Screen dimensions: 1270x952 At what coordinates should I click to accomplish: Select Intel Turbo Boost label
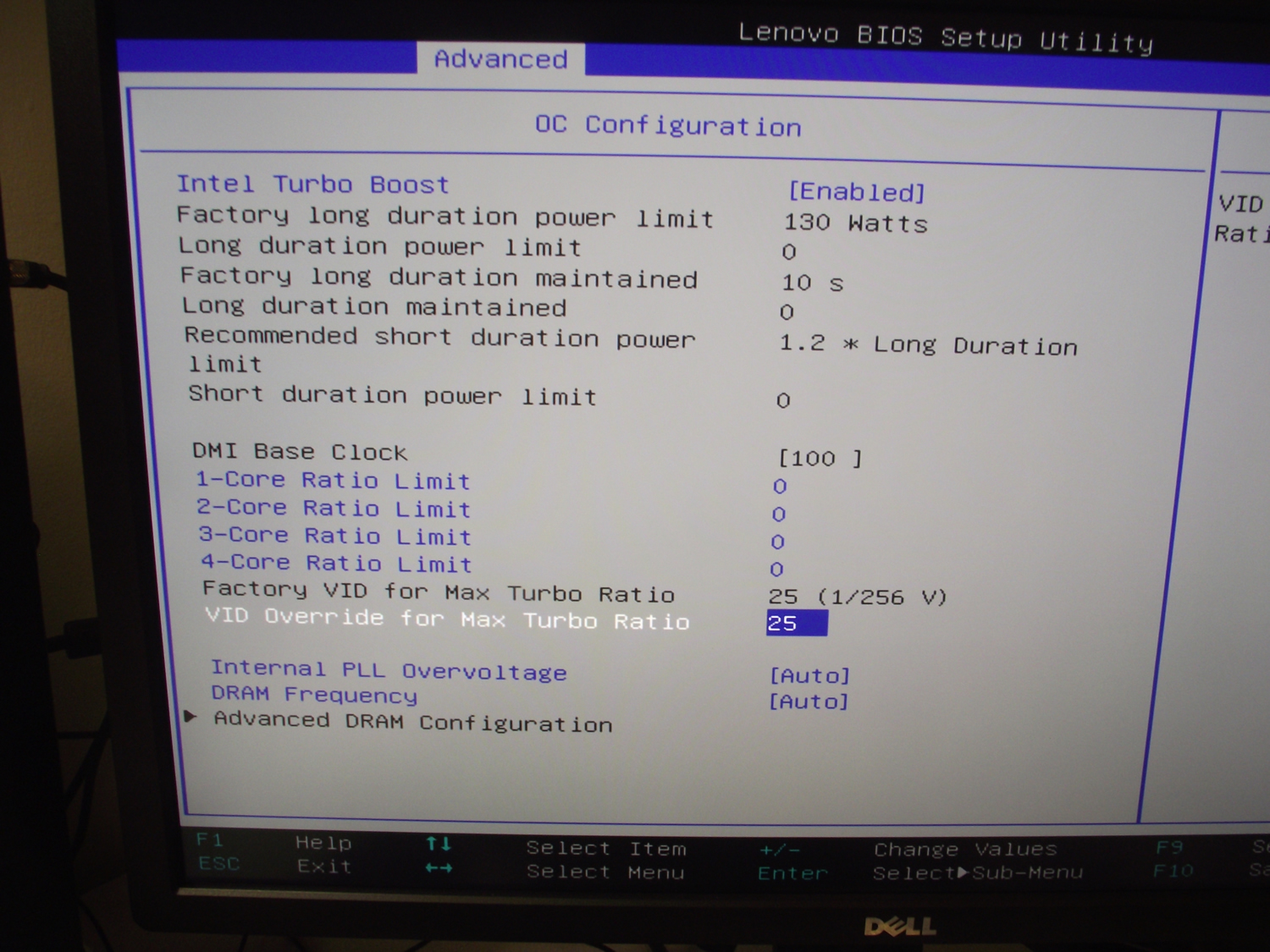click(x=312, y=184)
